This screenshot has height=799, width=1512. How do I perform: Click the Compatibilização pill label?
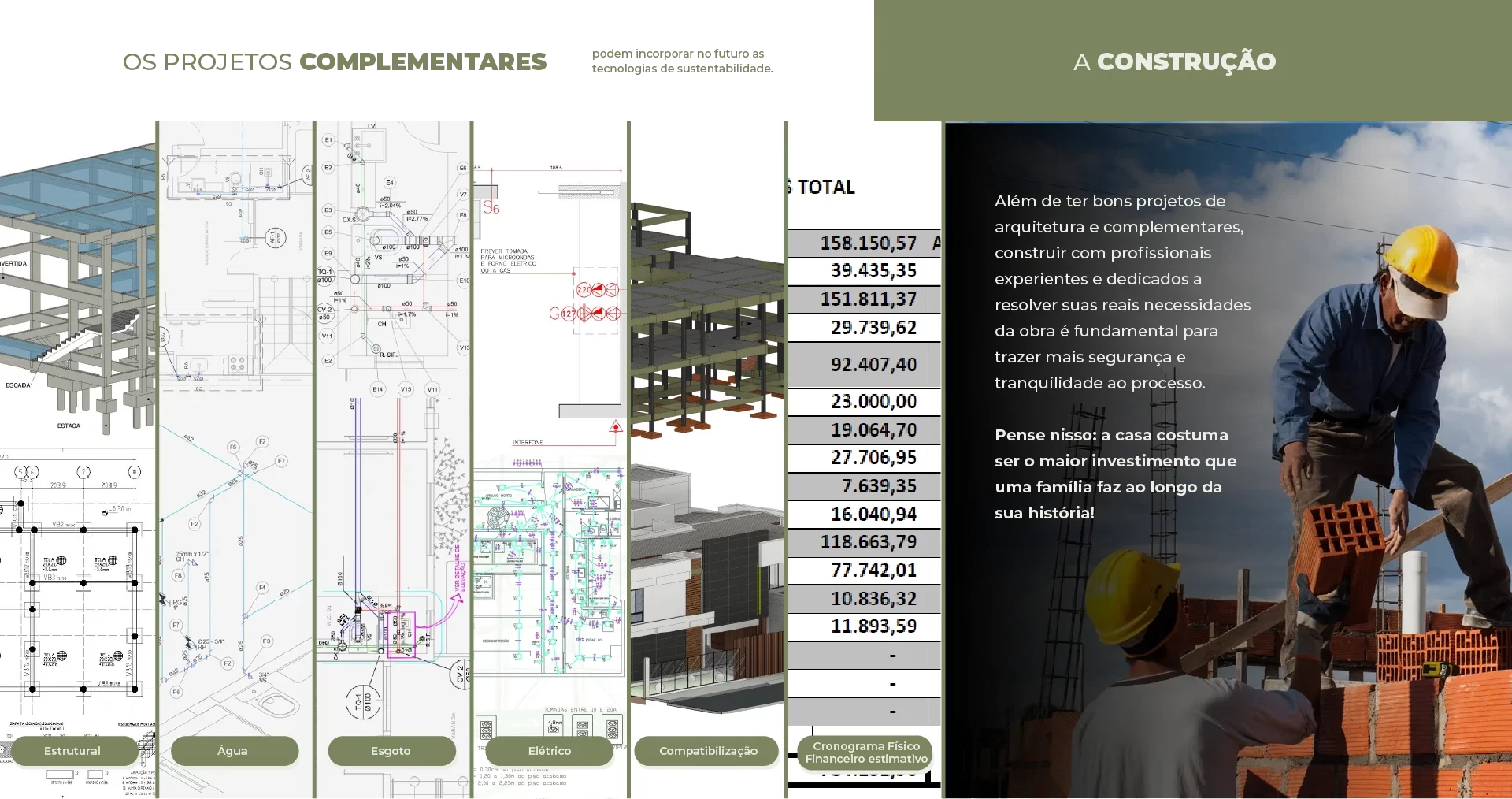tap(707, 751)
